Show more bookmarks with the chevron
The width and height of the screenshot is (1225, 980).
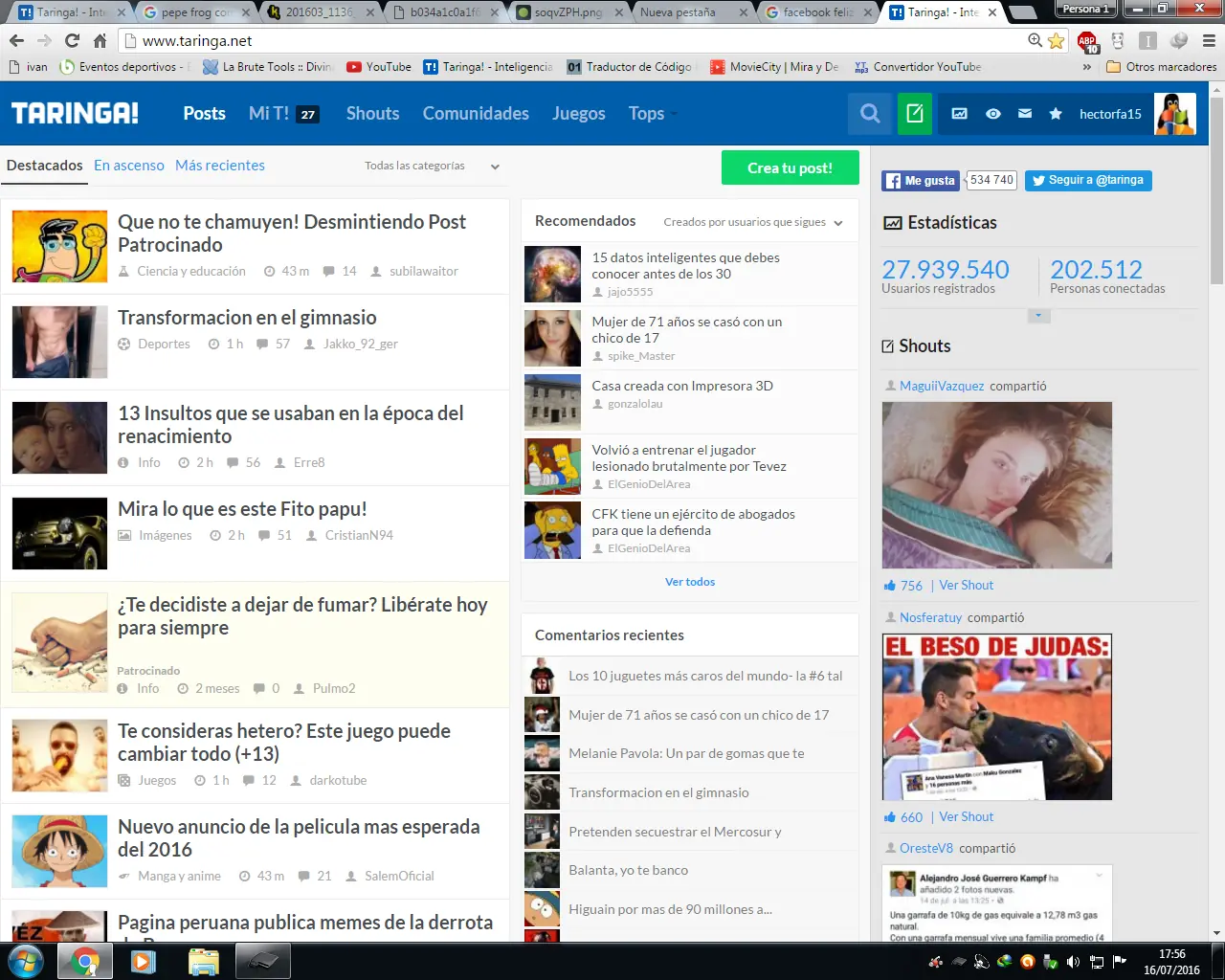tap(1087, 67)
